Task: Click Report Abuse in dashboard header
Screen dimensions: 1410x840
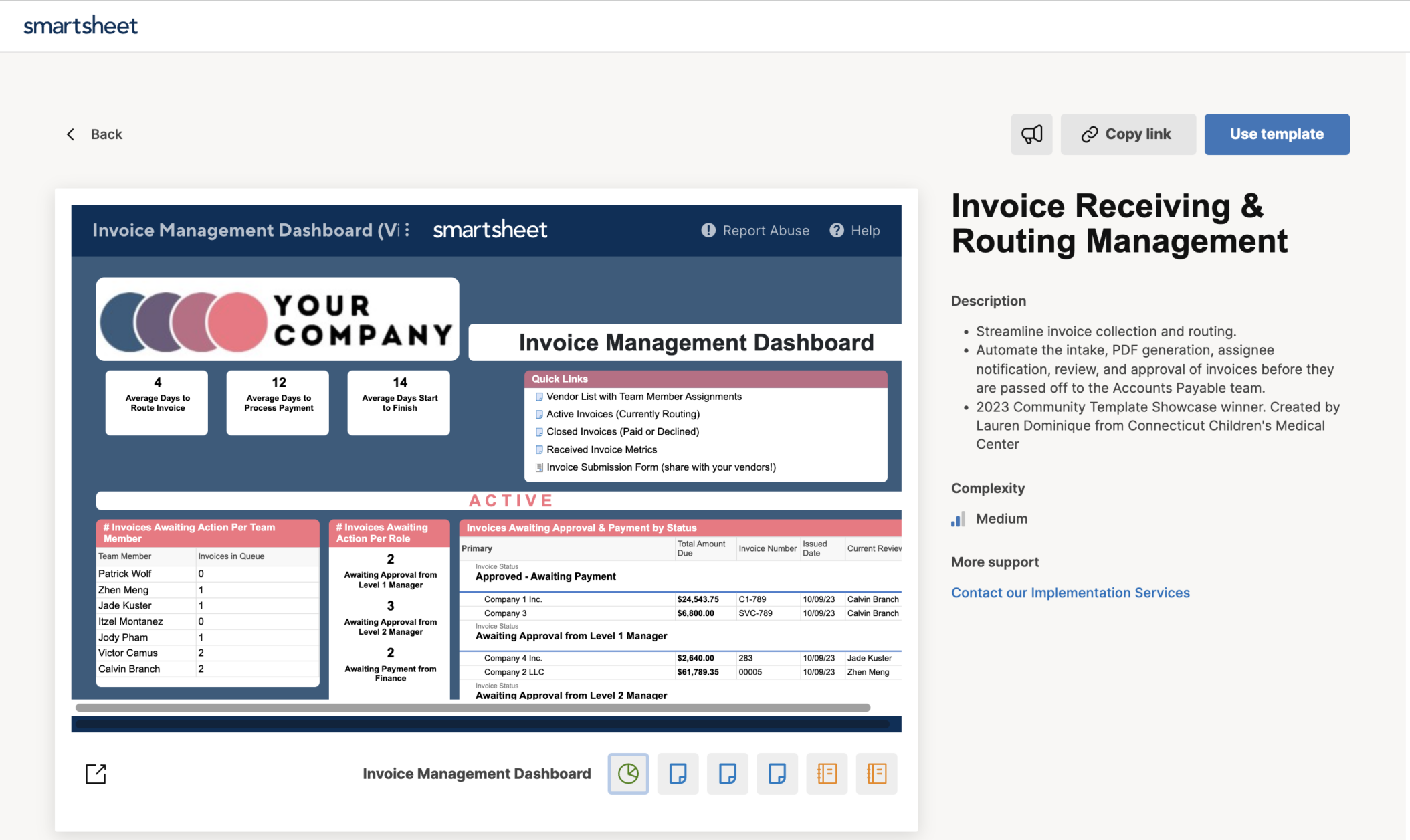Action: [755, 231]
